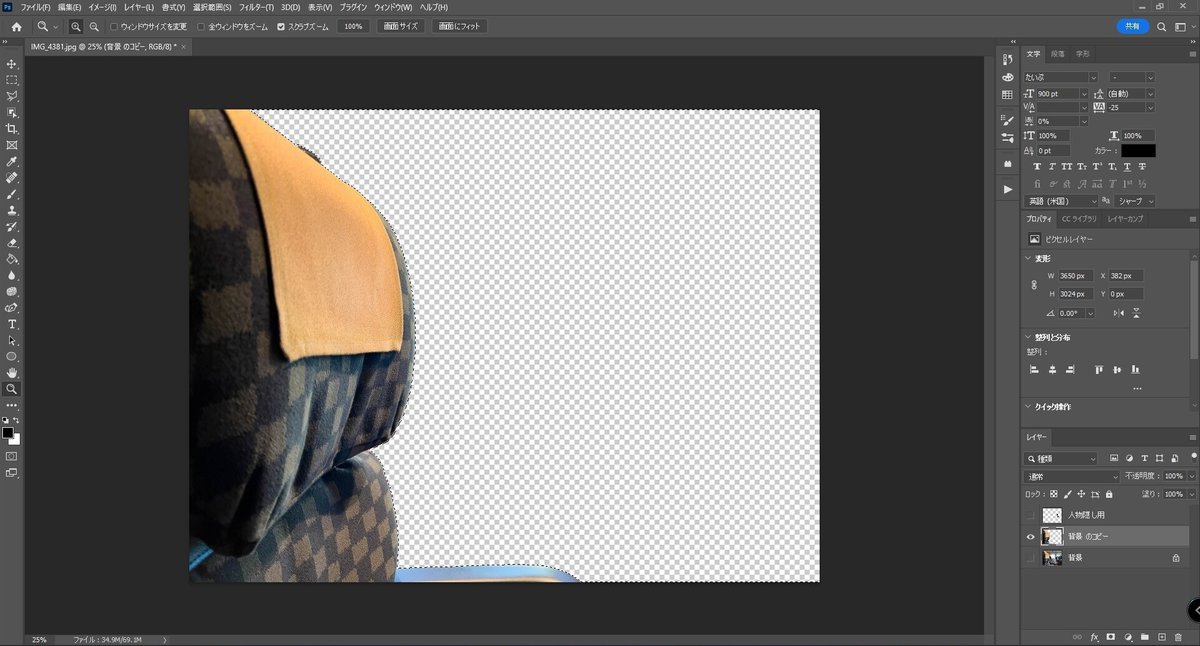The image size is (1200, 646).
Task: Expand the クイック操作 section
Action: coord(1028,407)
